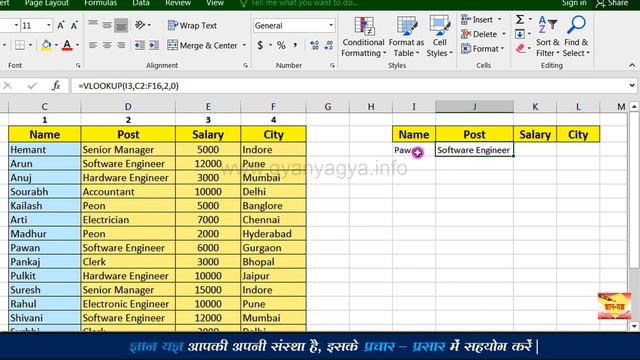Click the Borders icon
The image size is (640, 360).
(x=20, y=45)
